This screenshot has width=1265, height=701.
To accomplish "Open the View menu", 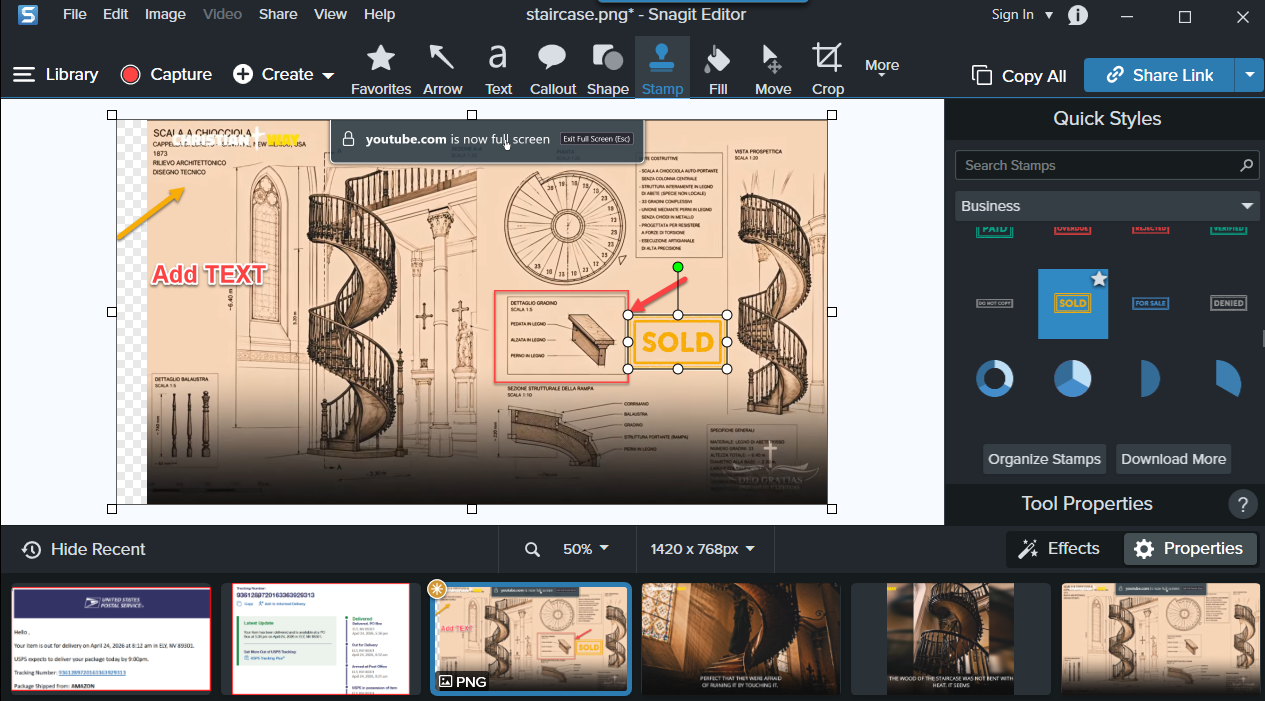I will pyautogui.click(x=330, y=14).
